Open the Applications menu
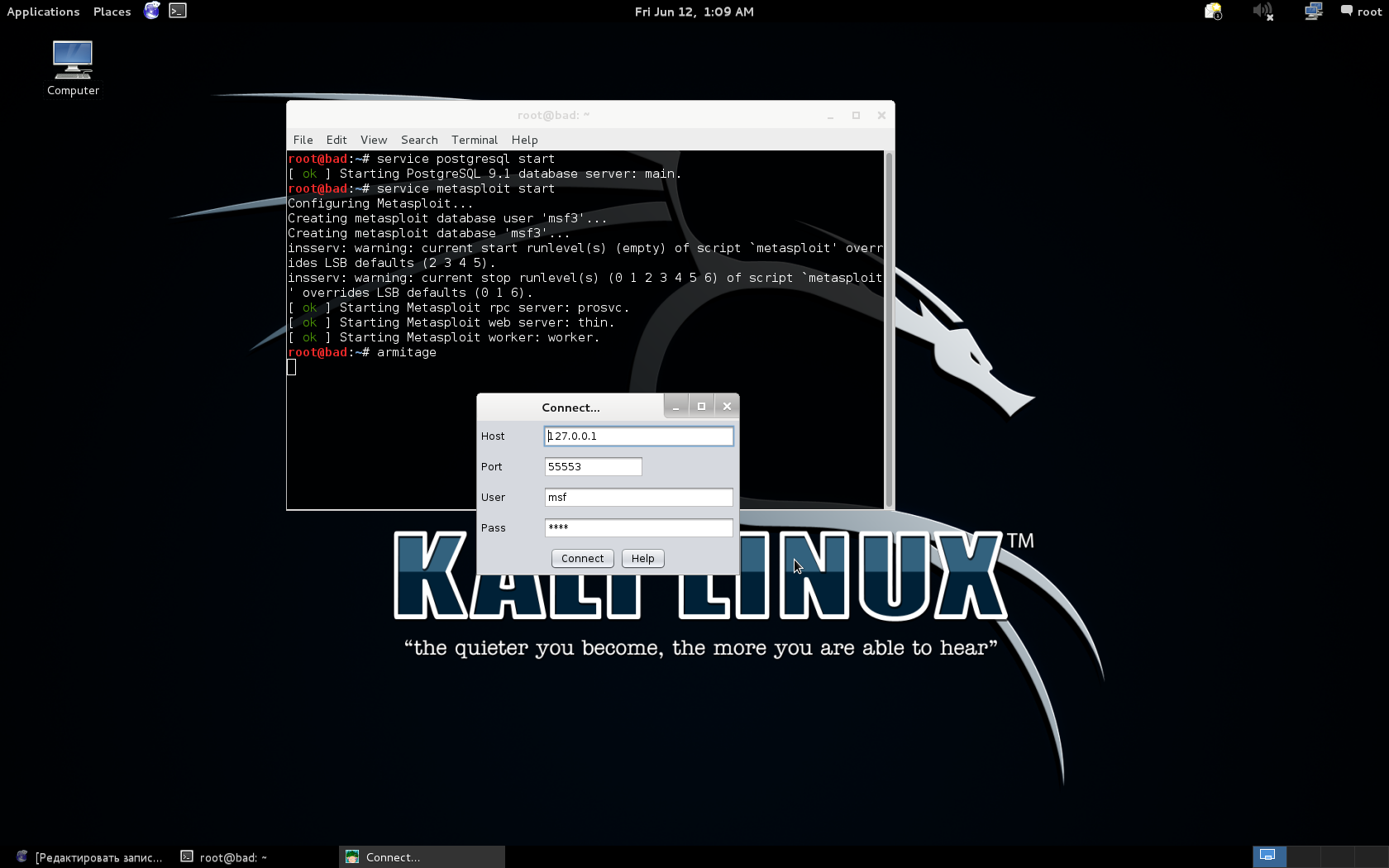Viewport: 1389px width, 868px height. tap(43, 12)
